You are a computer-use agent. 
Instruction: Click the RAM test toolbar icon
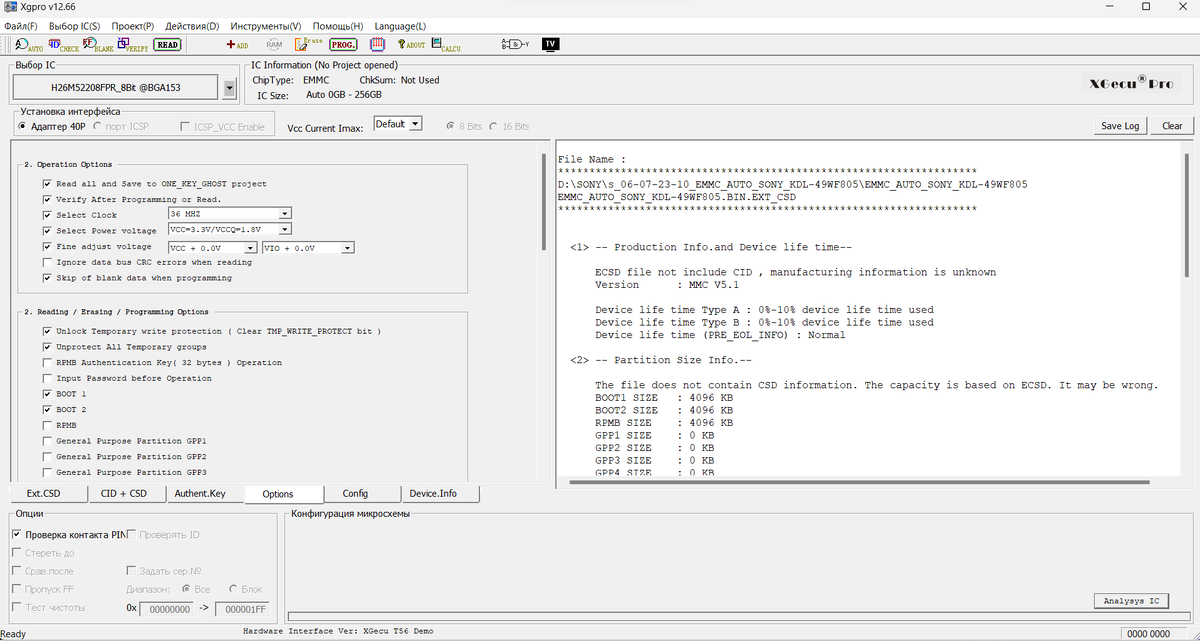coord(273,44)
